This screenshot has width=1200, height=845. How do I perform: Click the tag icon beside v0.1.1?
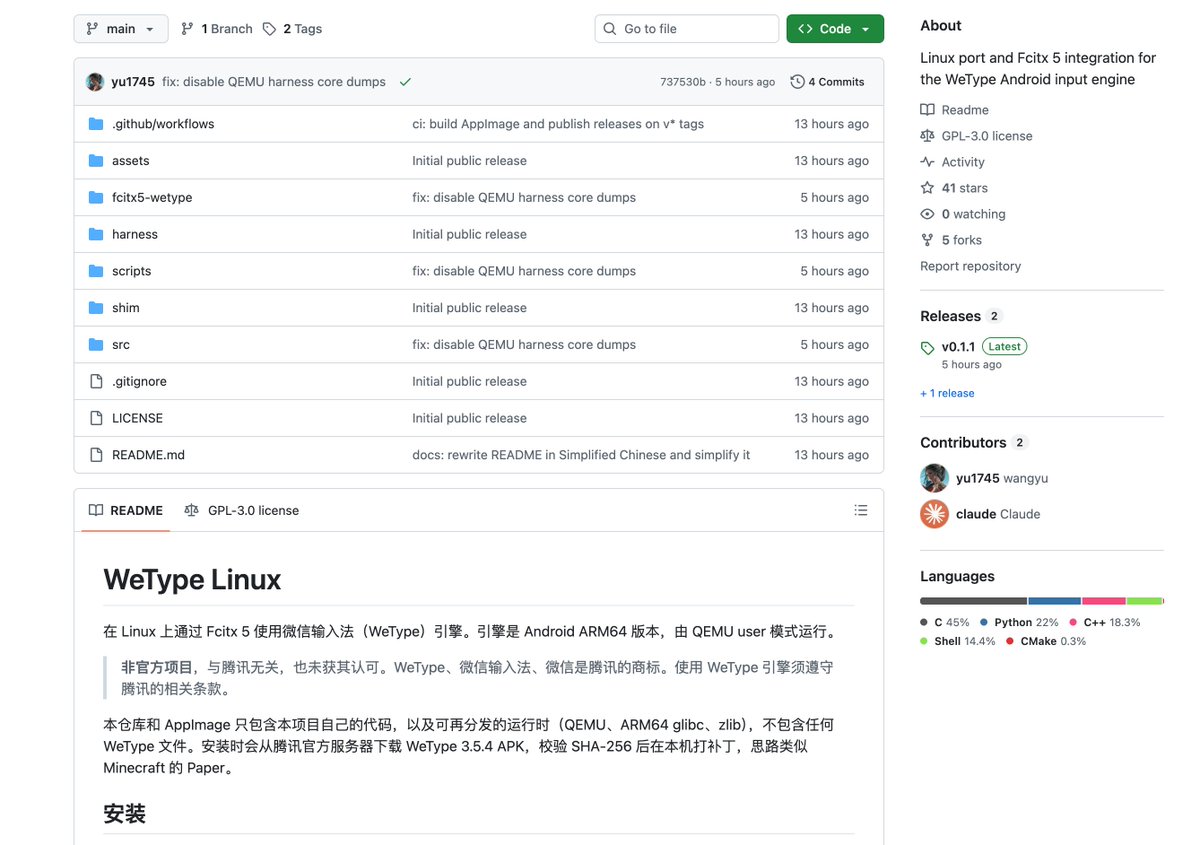(x=928, y=348)
